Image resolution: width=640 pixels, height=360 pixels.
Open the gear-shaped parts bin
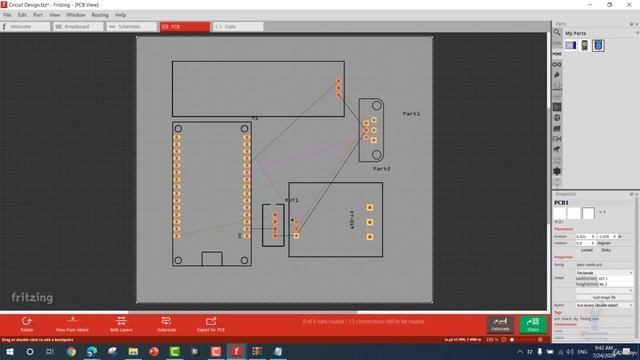pos(557,171)
